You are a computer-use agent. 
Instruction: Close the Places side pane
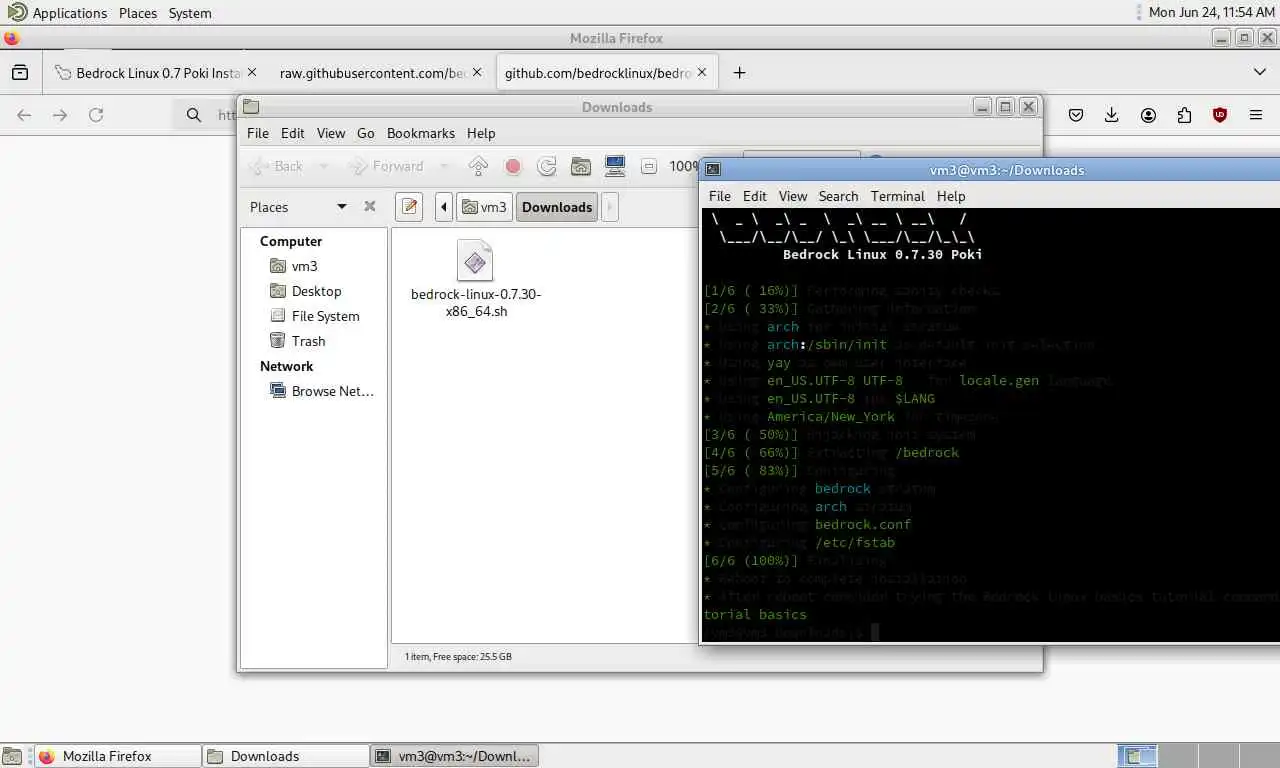tap(370, 206)
